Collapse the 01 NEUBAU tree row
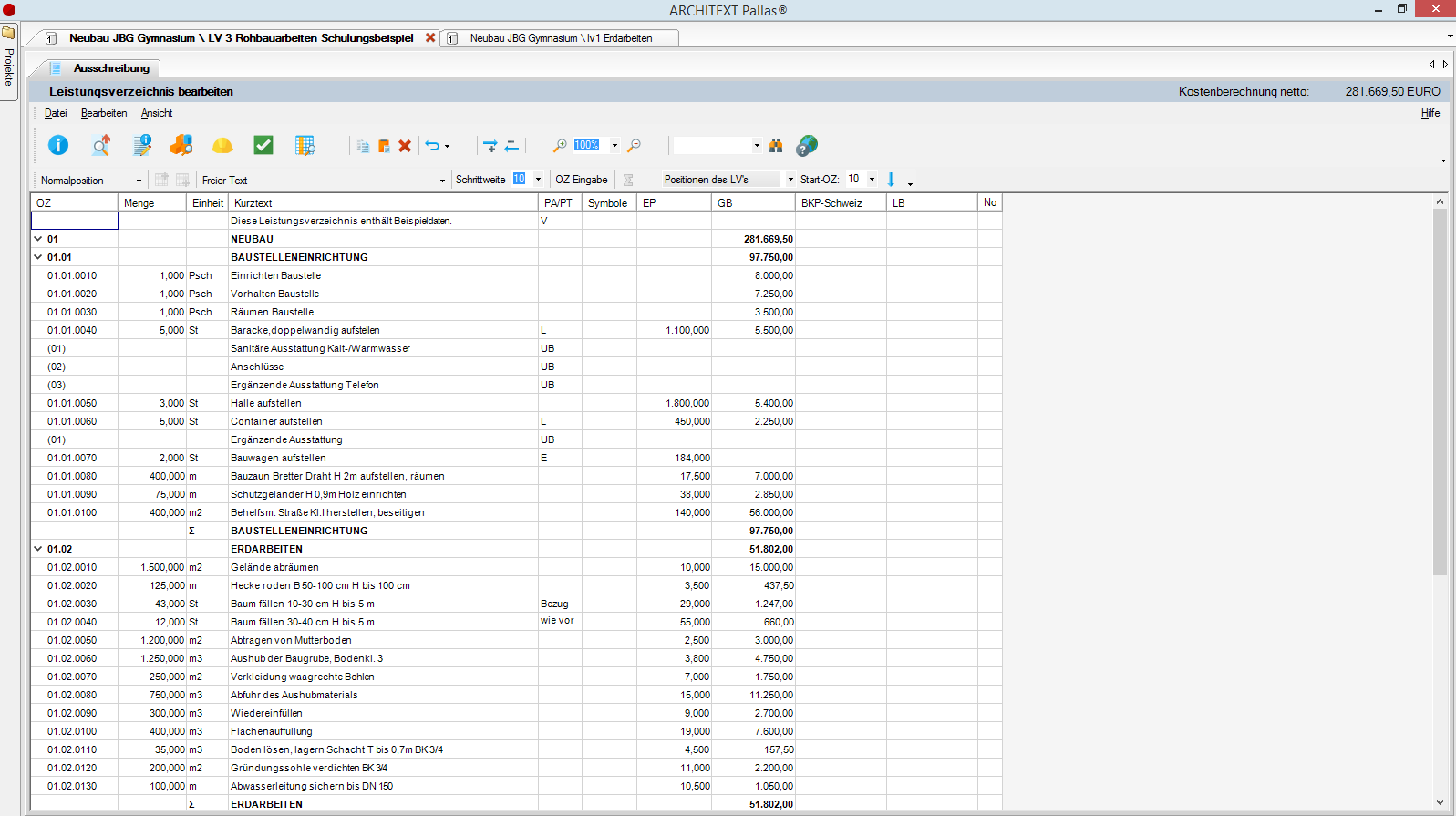The width and height of the screenshot is (1456, 816). point(38,239)
